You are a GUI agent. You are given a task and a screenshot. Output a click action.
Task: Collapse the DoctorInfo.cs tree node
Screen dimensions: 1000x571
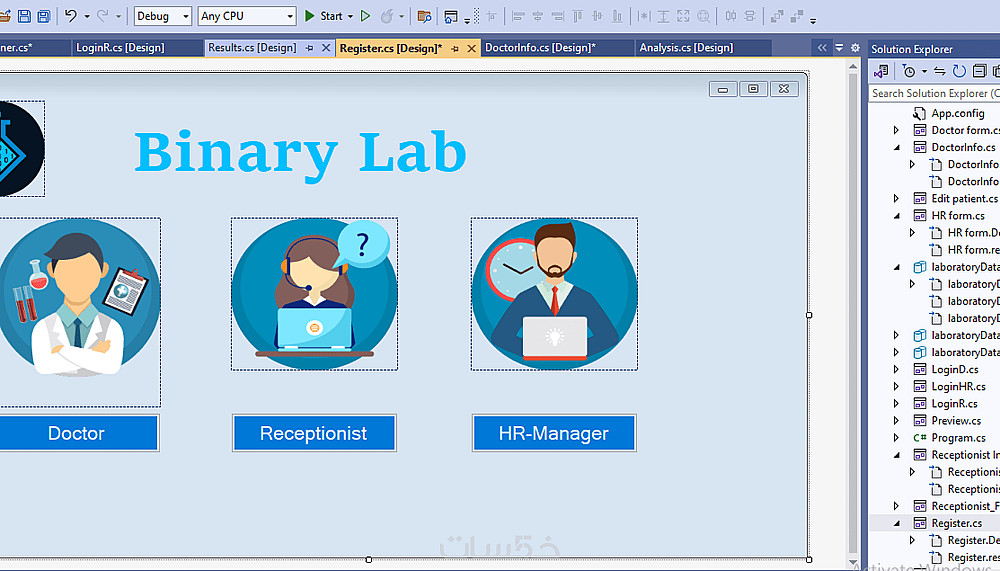click(x=897, y=147)
